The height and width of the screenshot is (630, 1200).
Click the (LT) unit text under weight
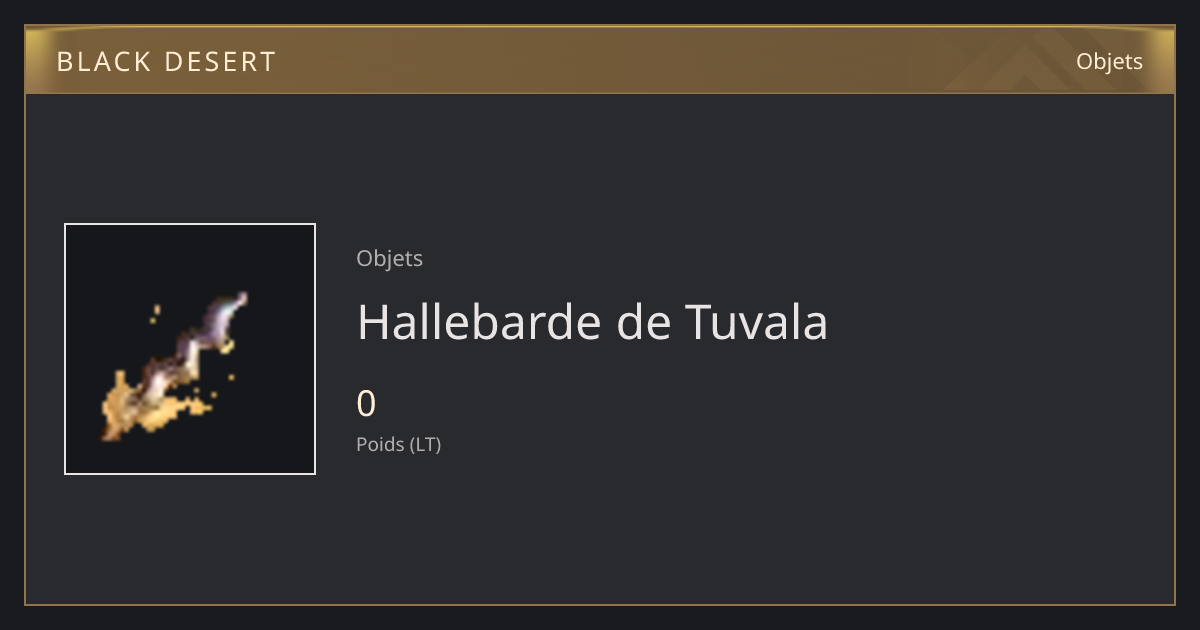pyautogui.click(x=426, y=444)
